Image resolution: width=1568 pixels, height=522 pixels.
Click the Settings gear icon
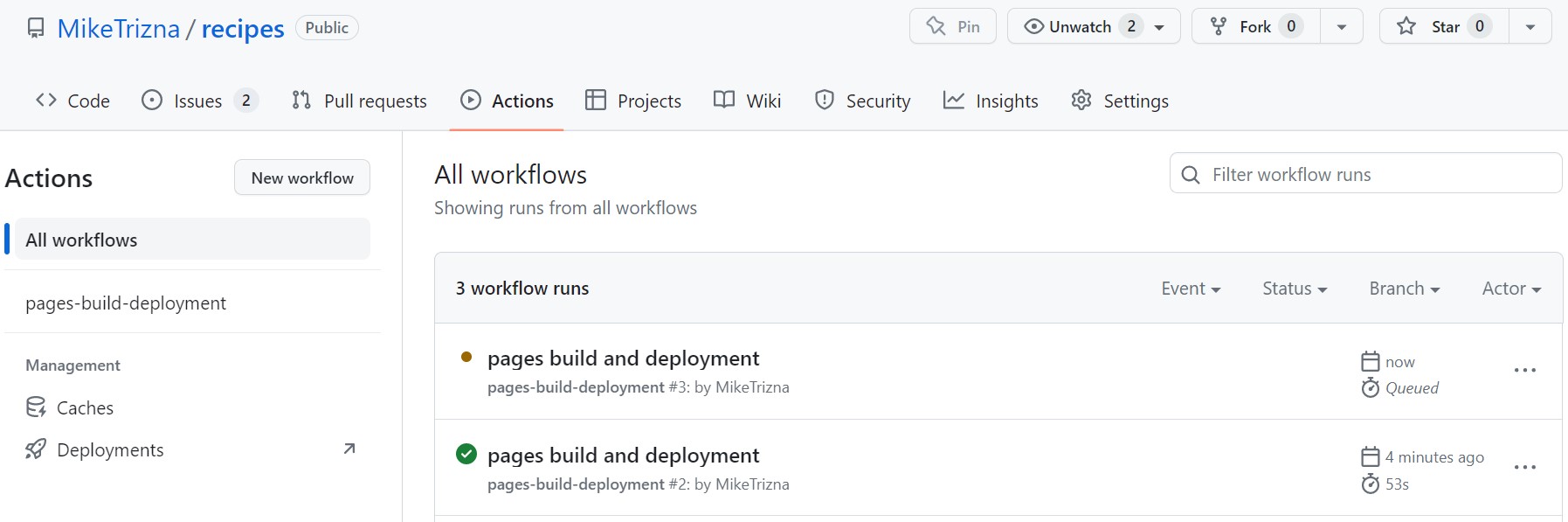pyautogui.click(x=1081, y=101)
